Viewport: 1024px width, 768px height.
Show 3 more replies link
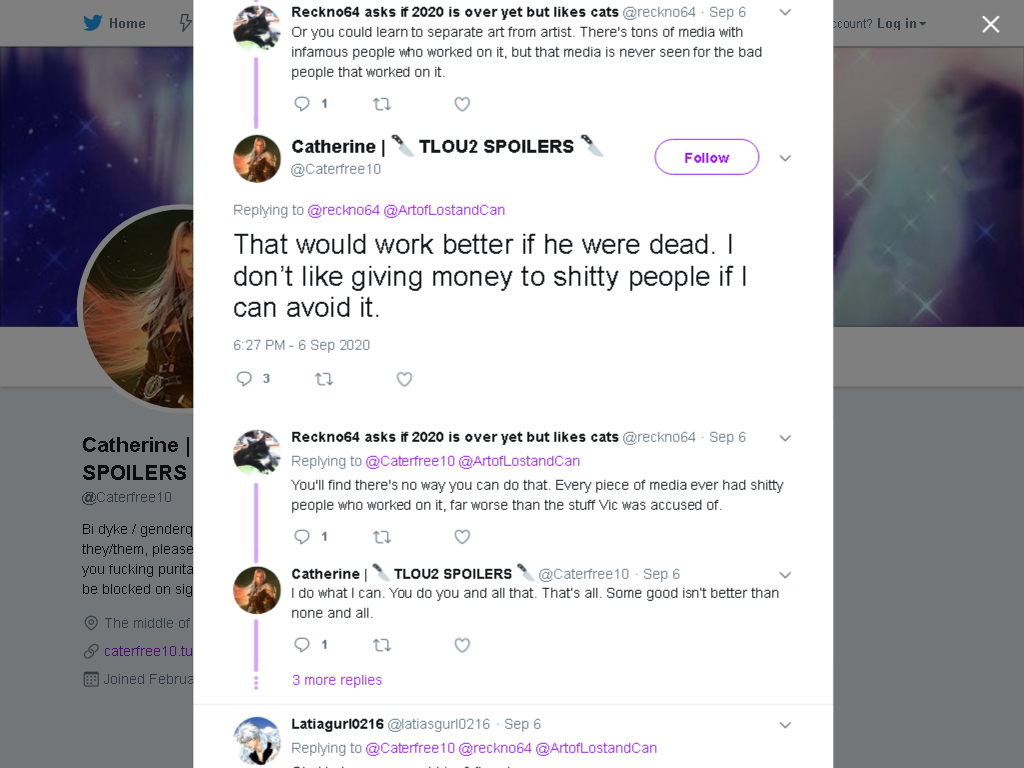click(x=337, y=680)
